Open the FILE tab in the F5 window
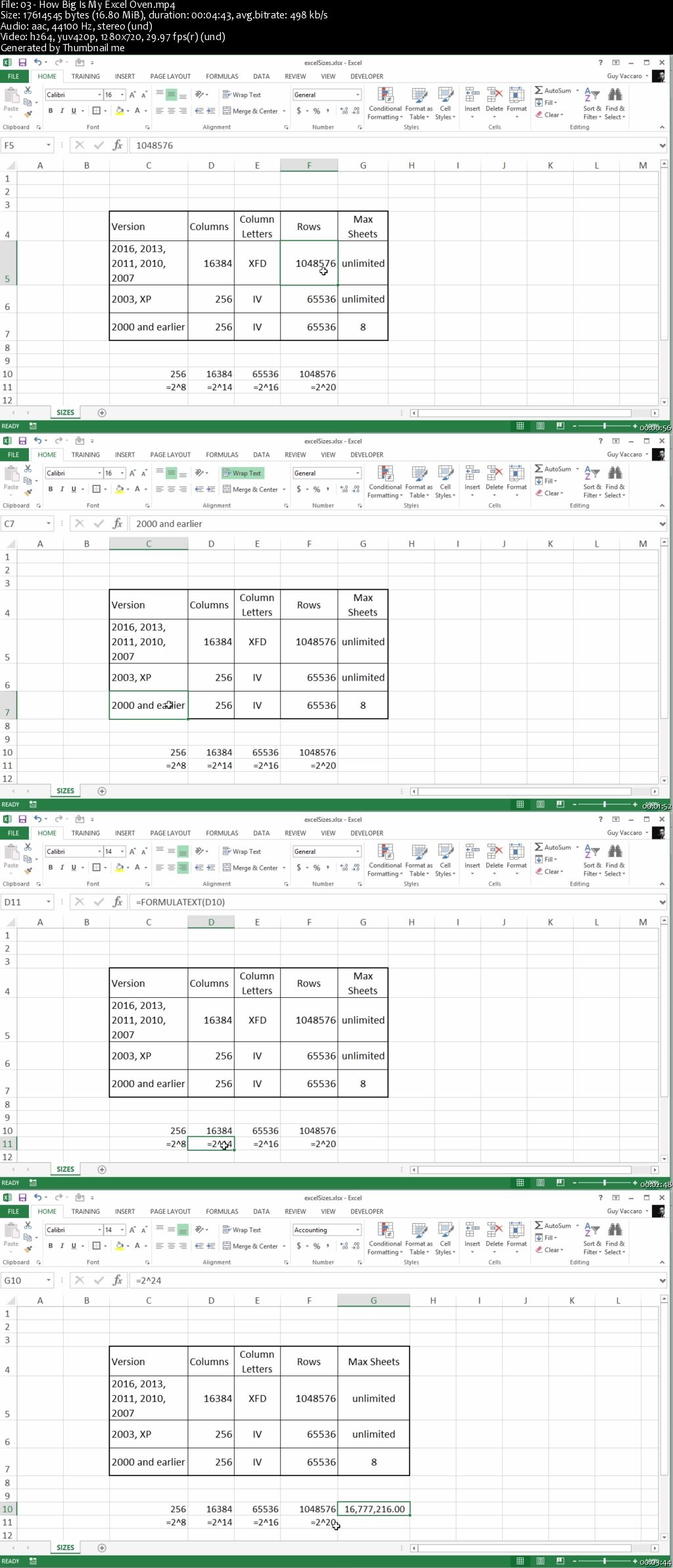This screenshot has height=1568, width=673. click(x=13, y=76)
